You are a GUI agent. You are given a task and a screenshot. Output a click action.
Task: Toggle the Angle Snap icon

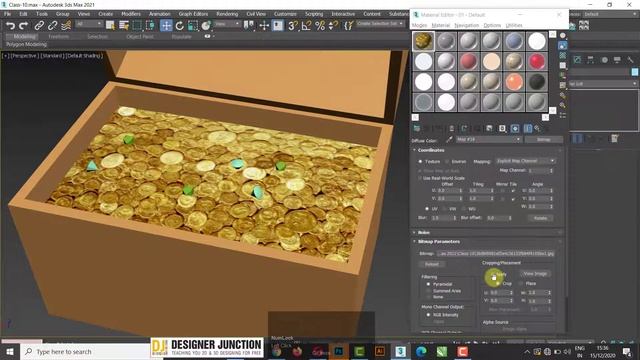306,26
